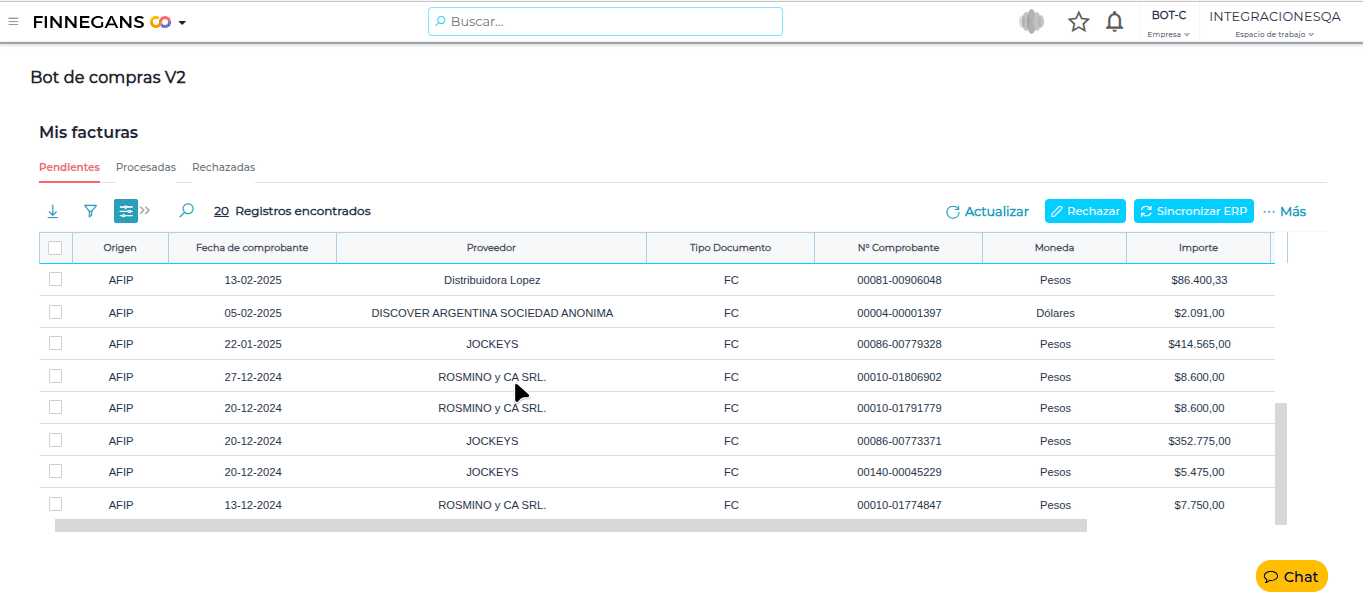This screenshot has height=608, width=1363.
Task: Switch to the Procesadas tab
Action: [146, 167]
